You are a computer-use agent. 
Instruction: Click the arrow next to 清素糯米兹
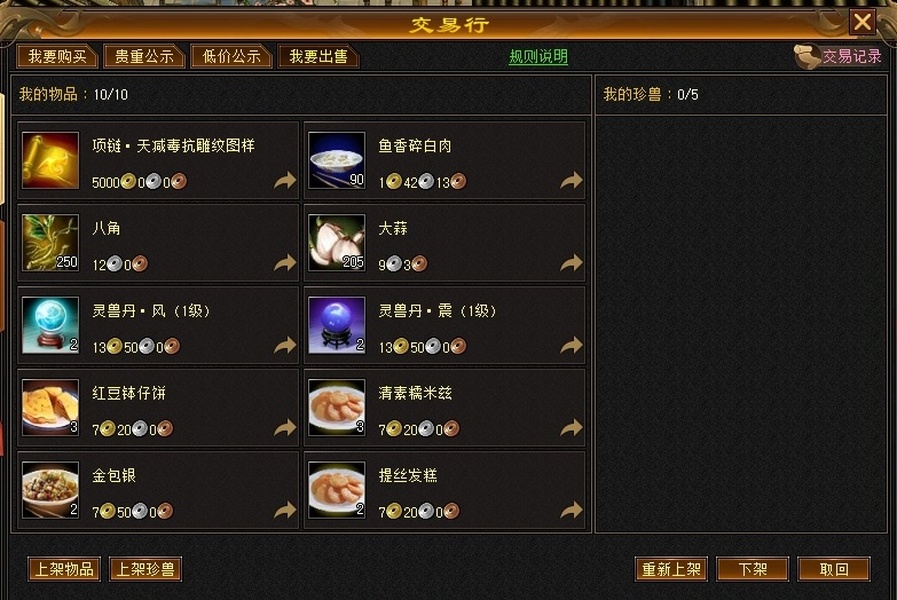point(571,428)
